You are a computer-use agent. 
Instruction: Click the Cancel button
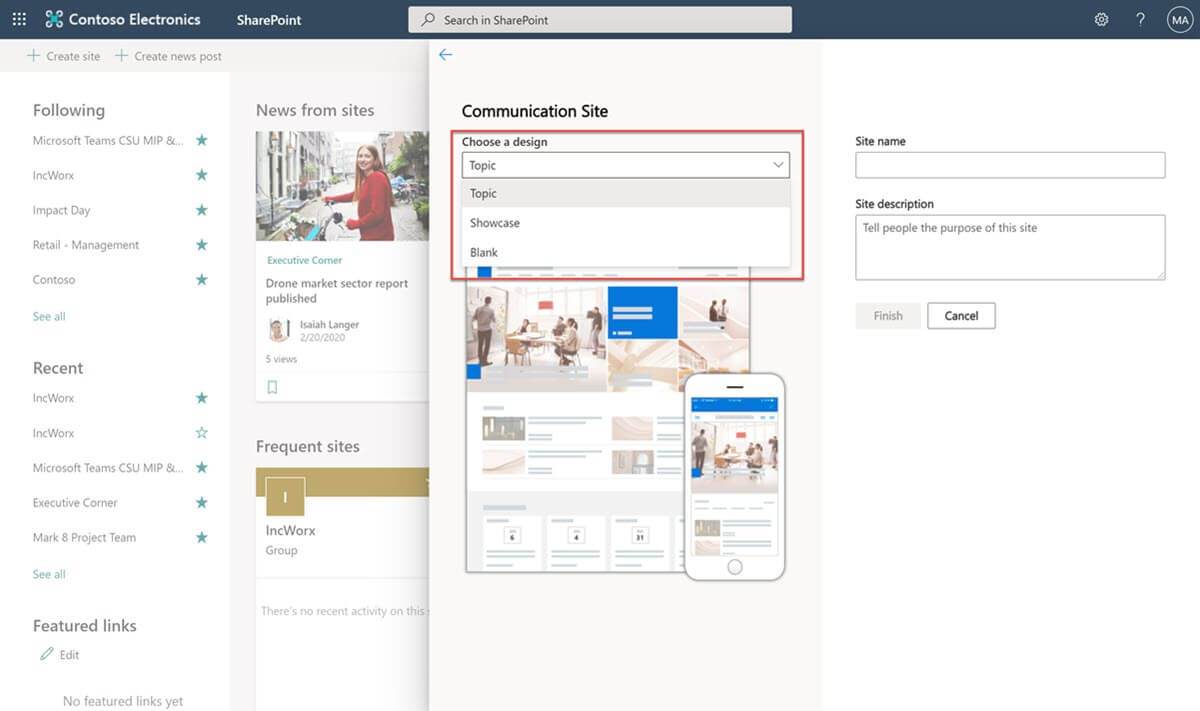[961, 316]
